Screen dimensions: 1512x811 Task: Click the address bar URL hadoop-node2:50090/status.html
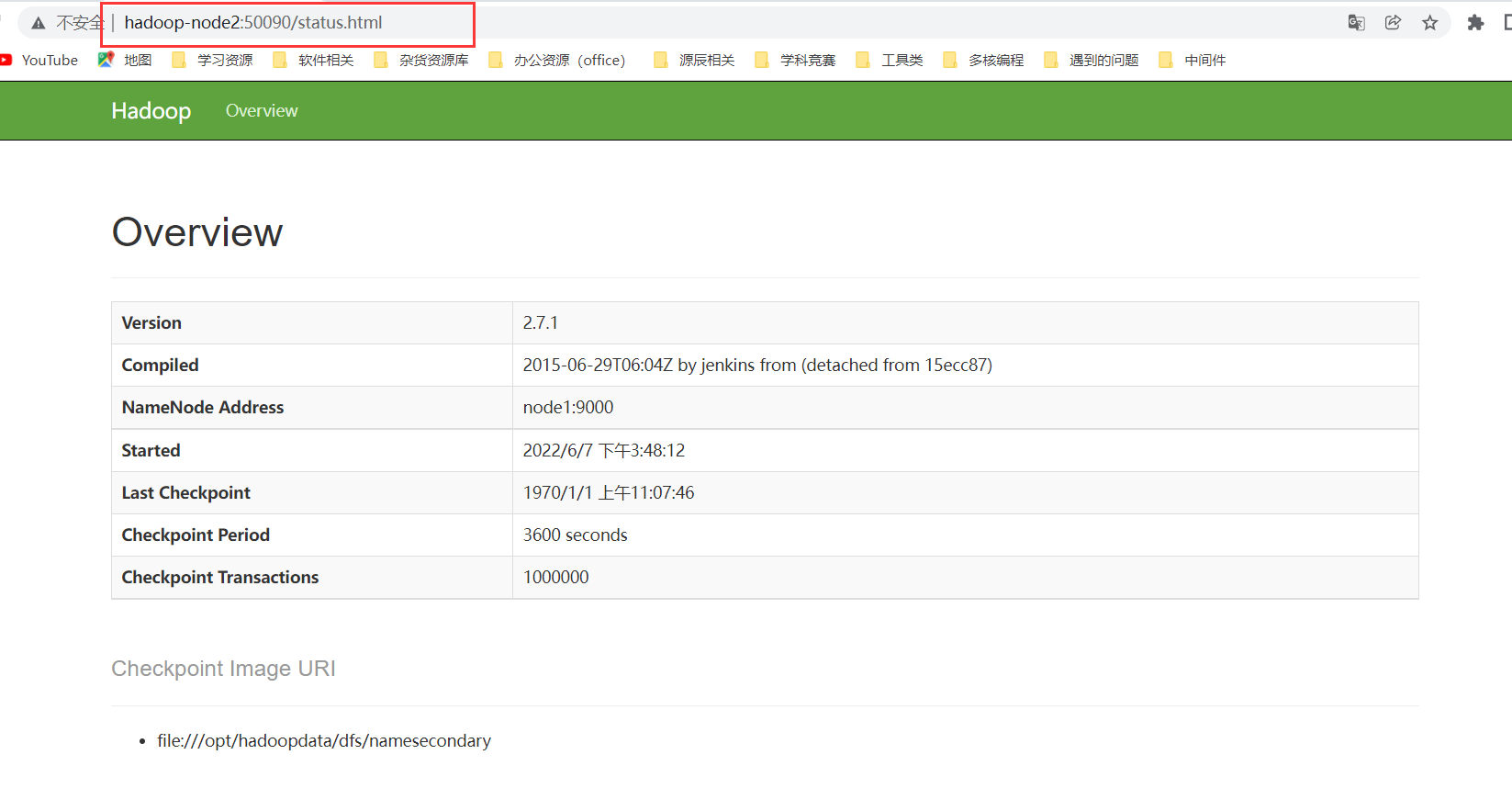[253, 23]
